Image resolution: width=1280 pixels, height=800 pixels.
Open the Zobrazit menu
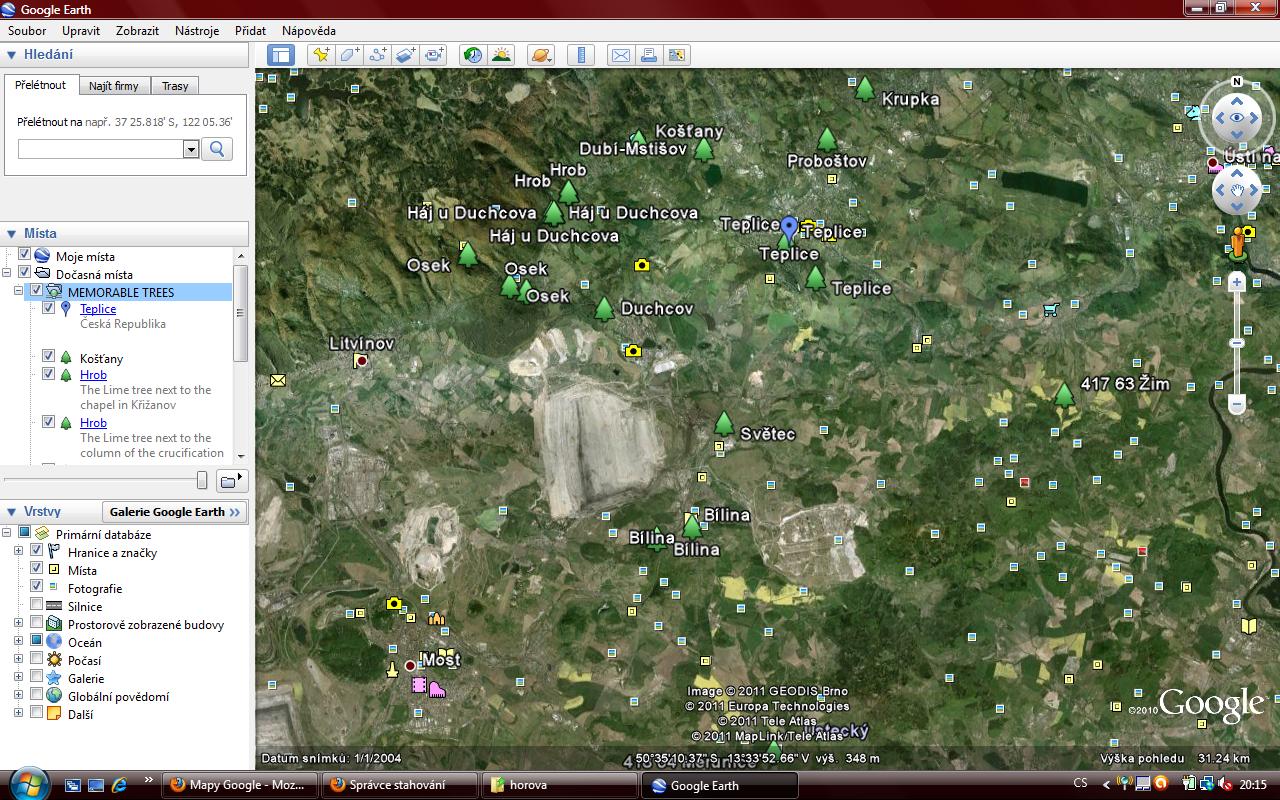click(x=138, y=31)
